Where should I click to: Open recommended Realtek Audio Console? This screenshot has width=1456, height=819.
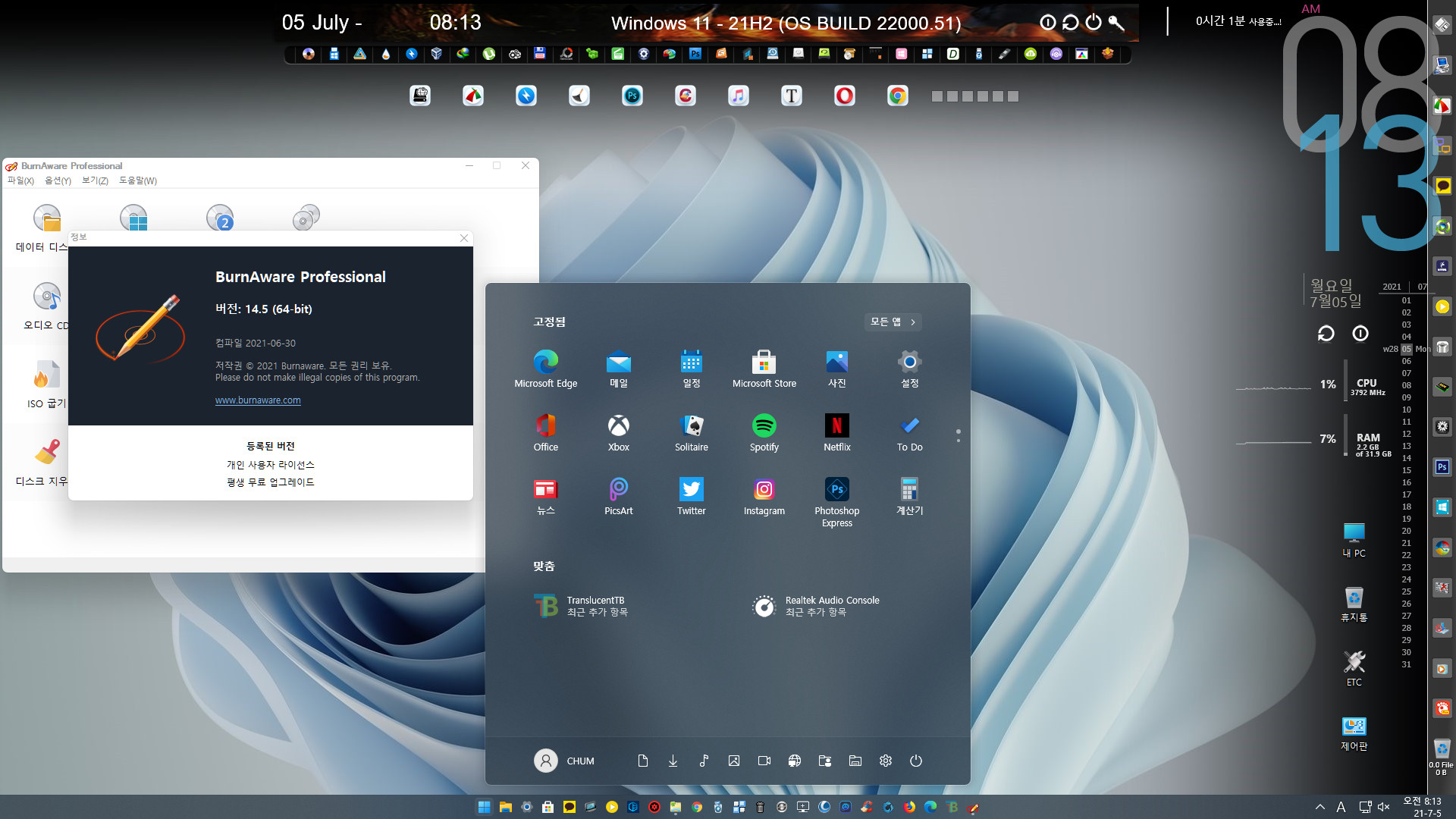pyautogui.click(x=815, y=606)
